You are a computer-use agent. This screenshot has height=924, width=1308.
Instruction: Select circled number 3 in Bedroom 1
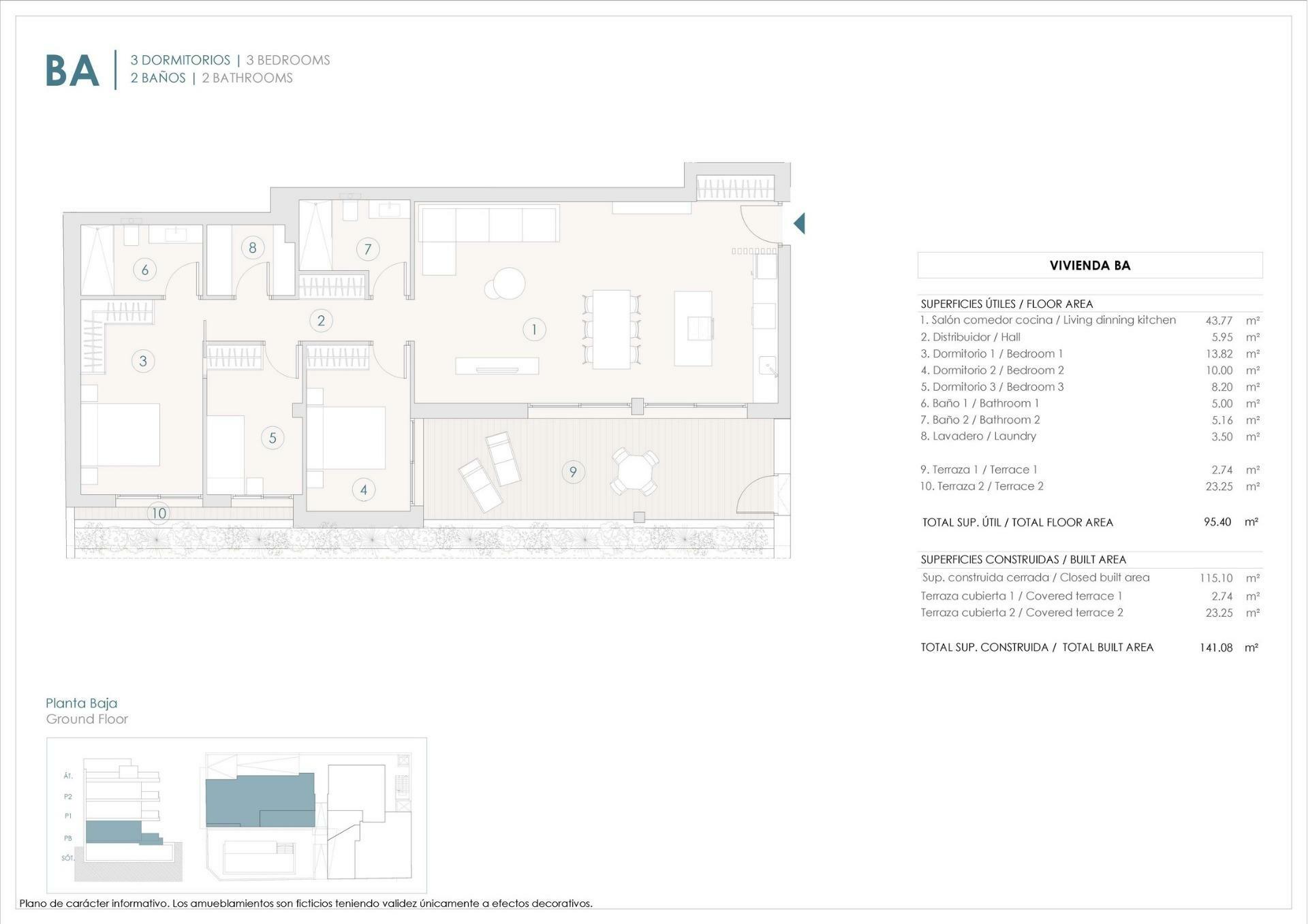[x=143, y=361]
